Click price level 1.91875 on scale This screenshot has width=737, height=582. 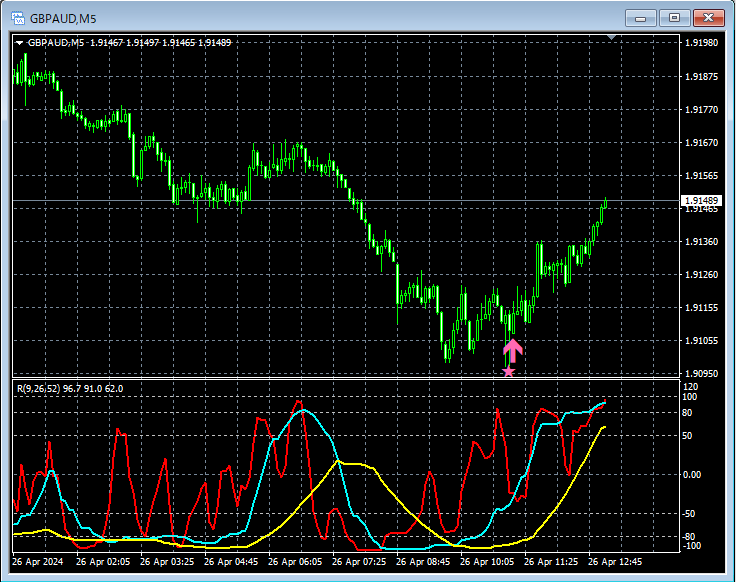[701, 77]
